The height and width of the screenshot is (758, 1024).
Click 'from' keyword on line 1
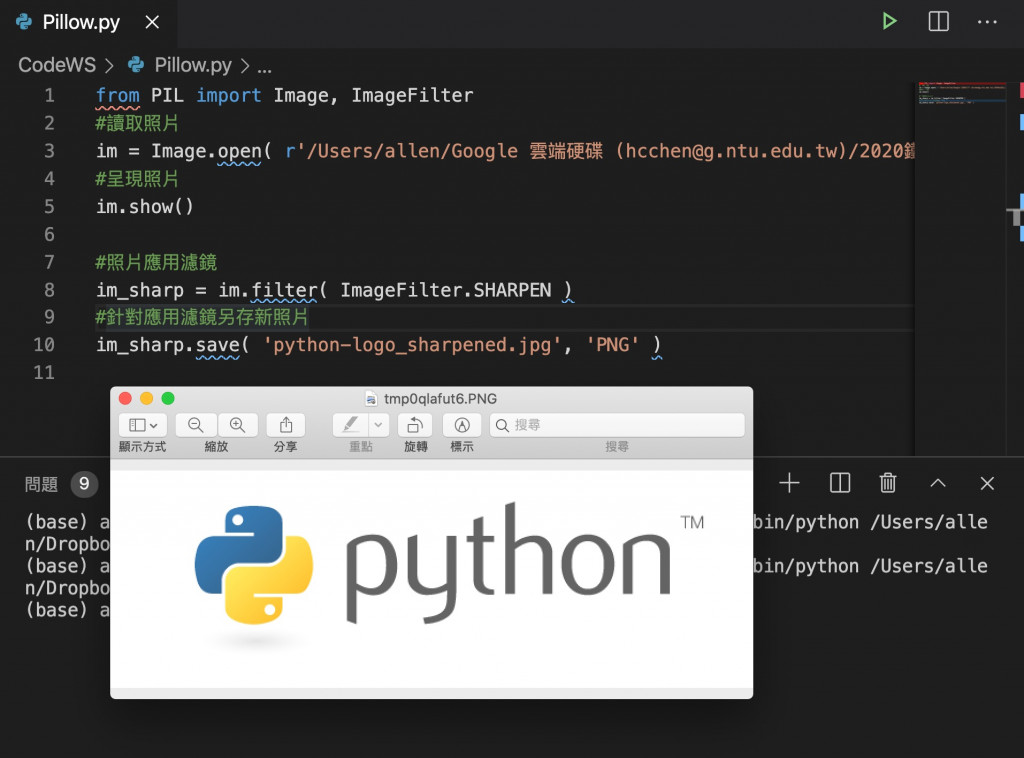pyautogui.click(x=118, y=95)
